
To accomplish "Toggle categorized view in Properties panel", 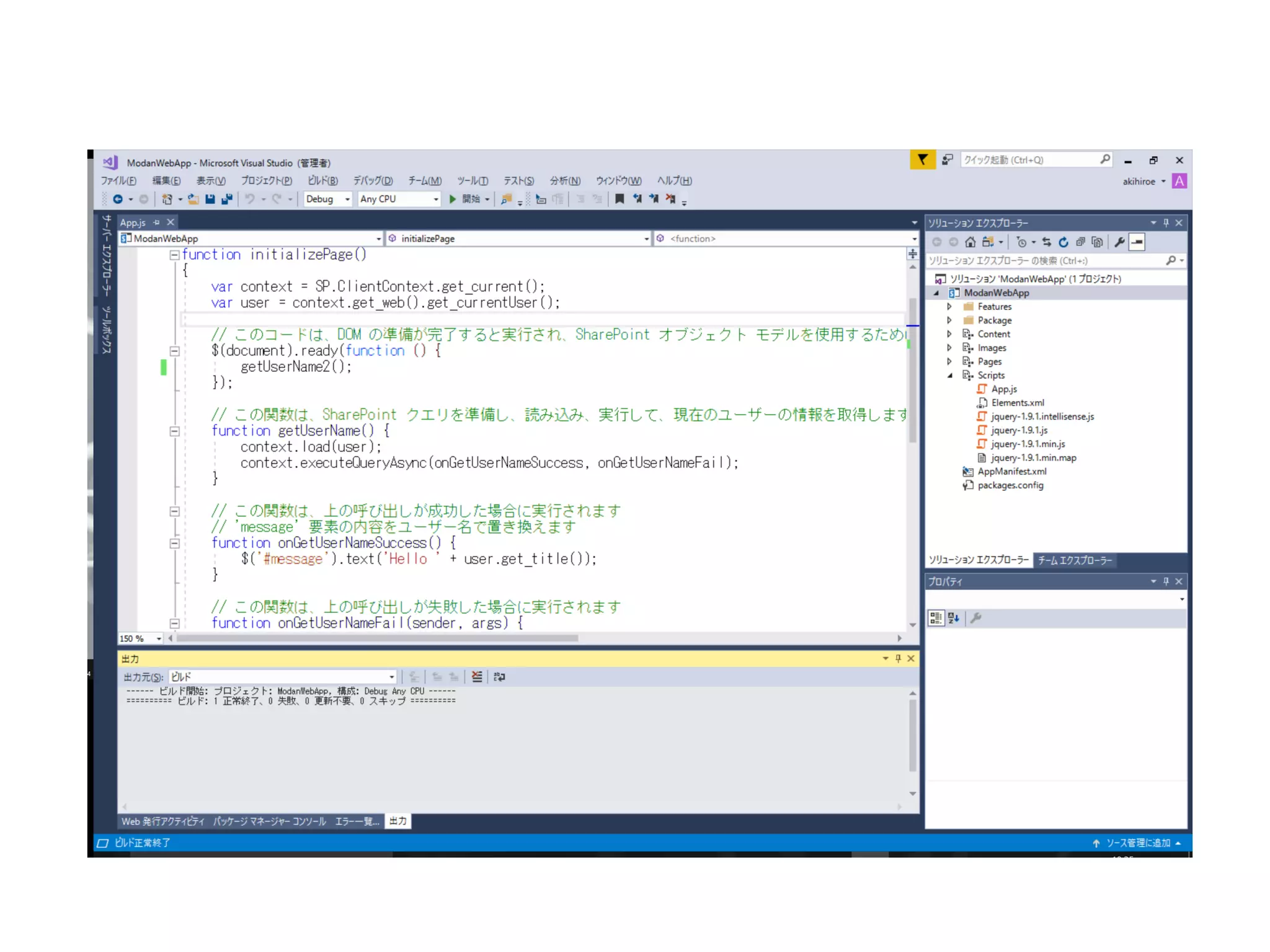I will pyautogui.click(x=935, y=618).
